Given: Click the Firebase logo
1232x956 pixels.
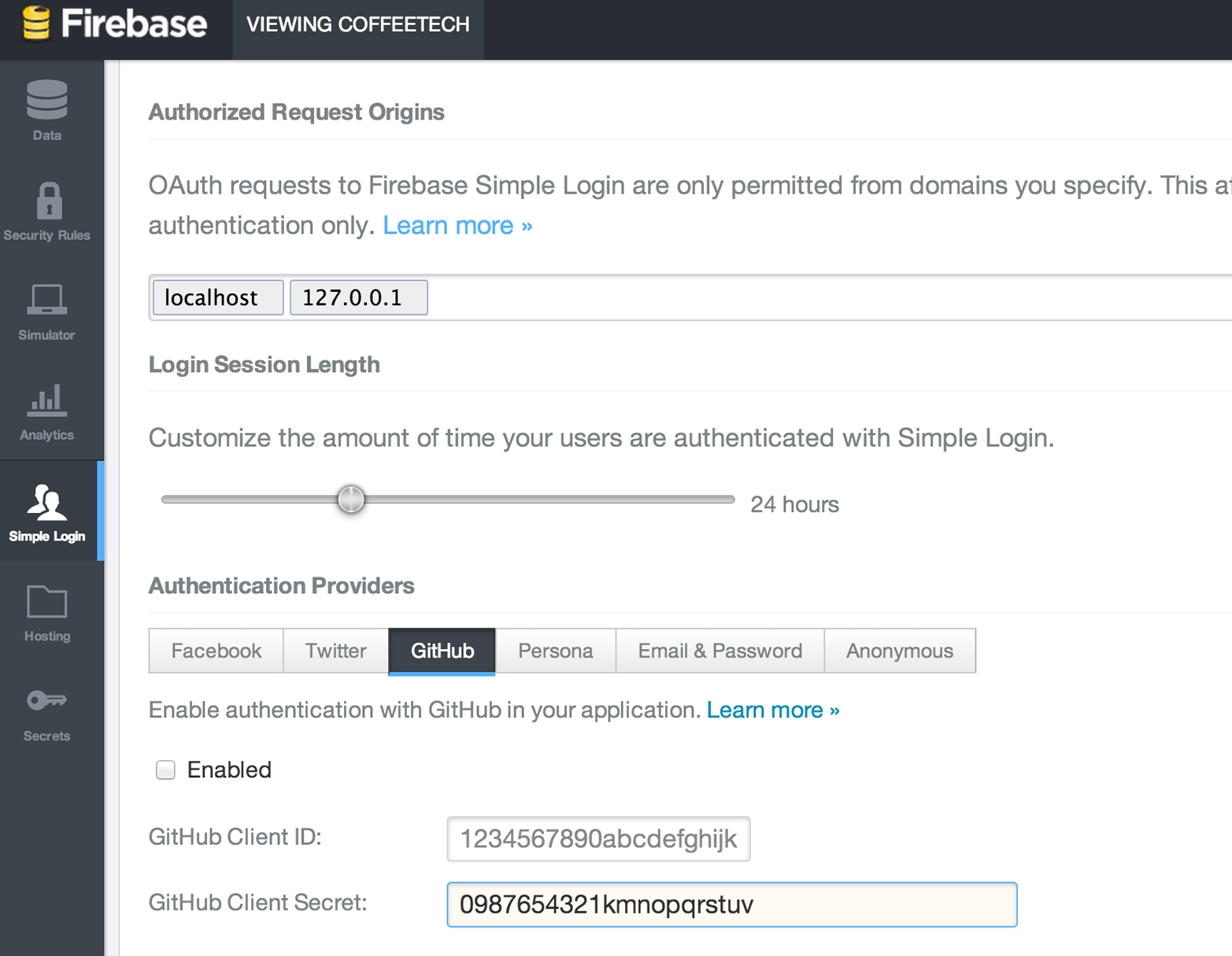Looking at the screenshot, I should click(x=115, y=24).
